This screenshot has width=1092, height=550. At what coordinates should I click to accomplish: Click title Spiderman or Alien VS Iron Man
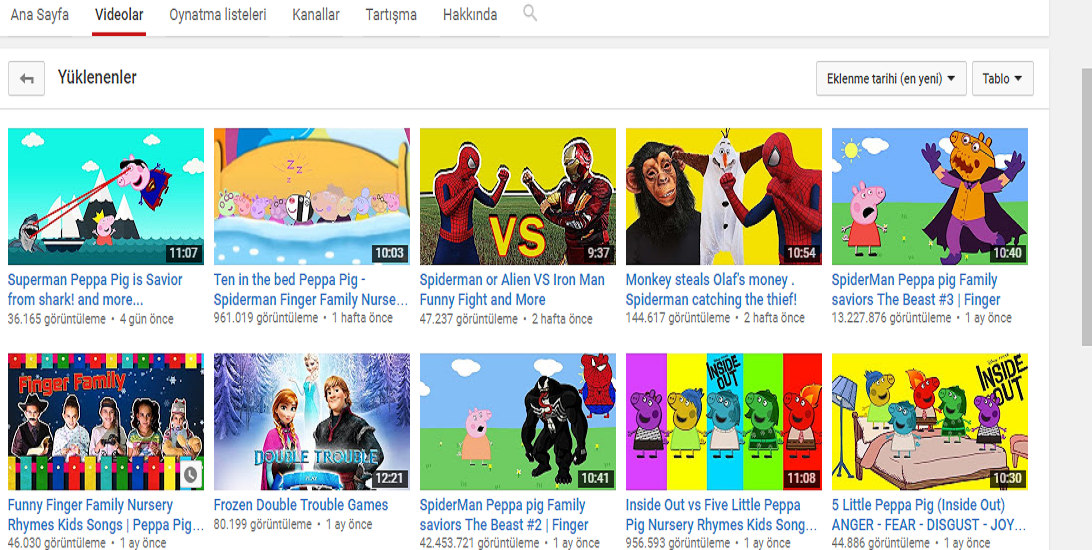(513, 290)
